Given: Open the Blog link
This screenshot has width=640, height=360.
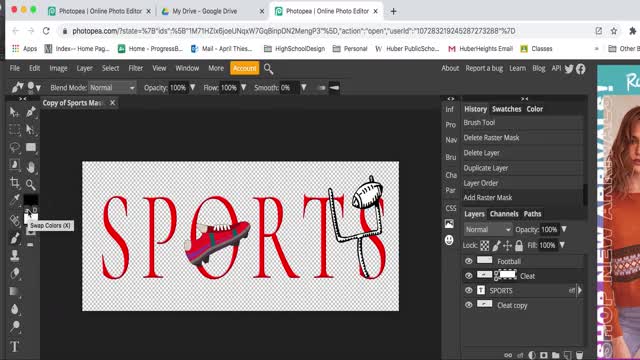Looking at the screenshot, I should (x=539, y=68).
